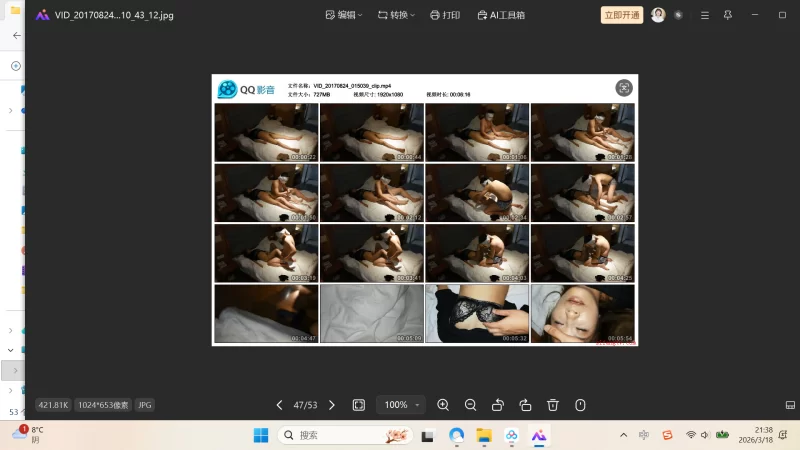Rotate the image counterclockwise
The width and height of the screenshot is (800, 450).
click(498, 405)
